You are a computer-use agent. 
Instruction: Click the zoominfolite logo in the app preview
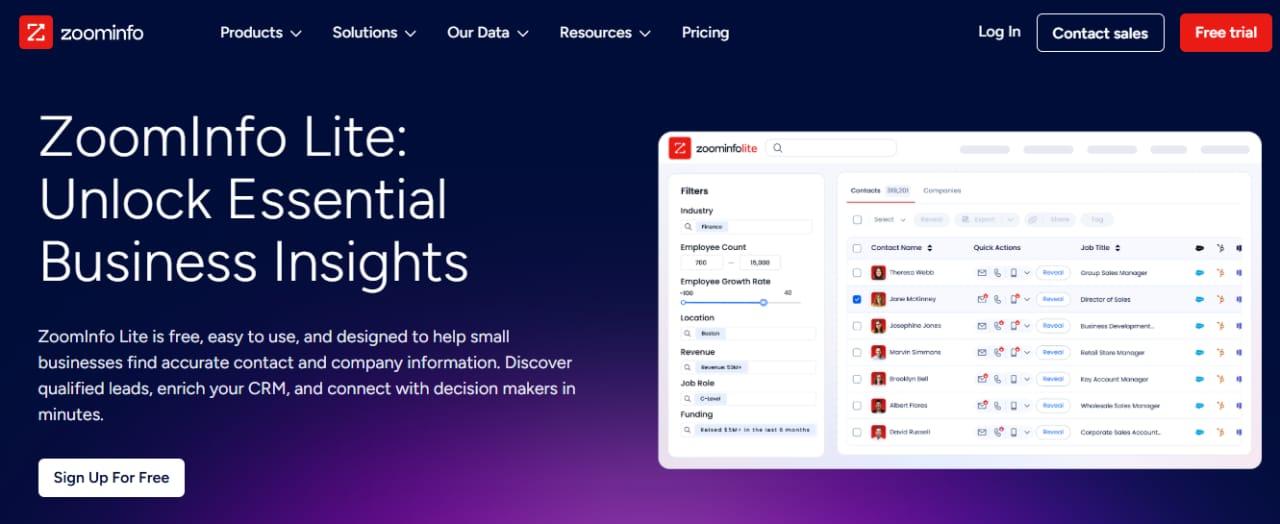[x=713, y=148]
